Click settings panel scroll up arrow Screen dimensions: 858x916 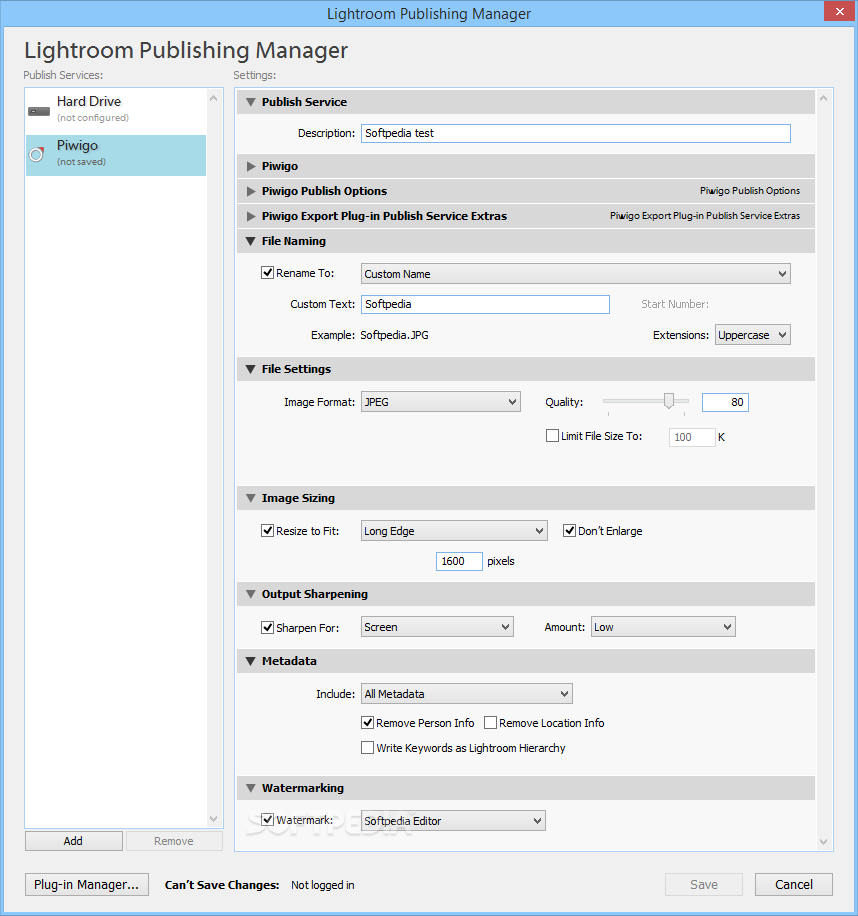pos(824,98)
